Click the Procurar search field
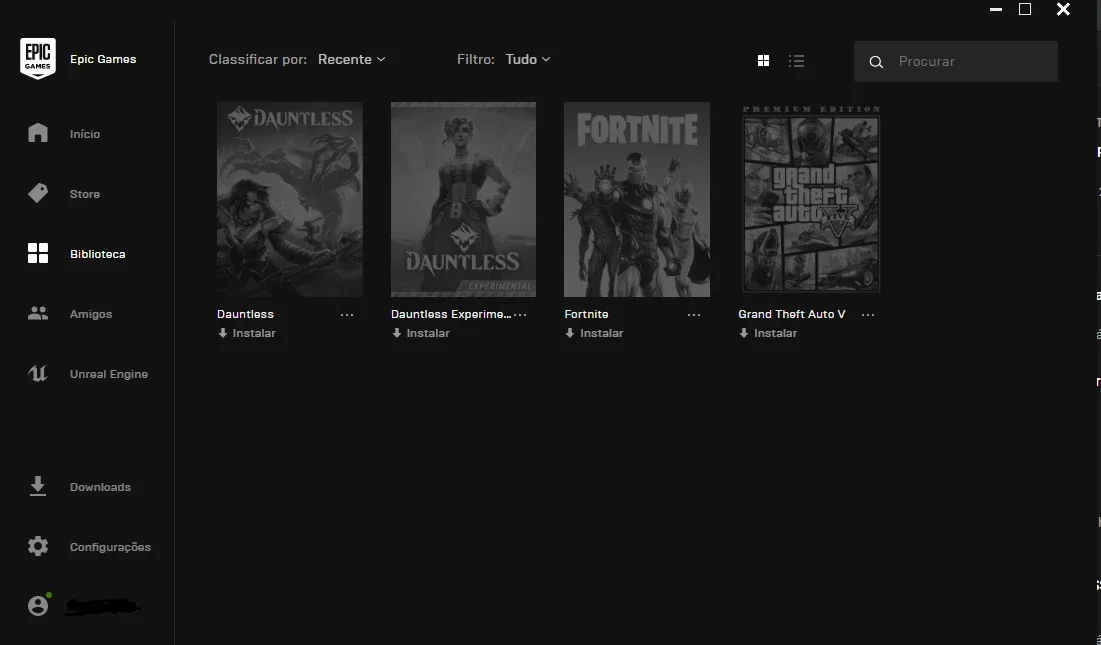Image resolution: width=1101 pixels, height=645 pixels. [x=956, y=61]
